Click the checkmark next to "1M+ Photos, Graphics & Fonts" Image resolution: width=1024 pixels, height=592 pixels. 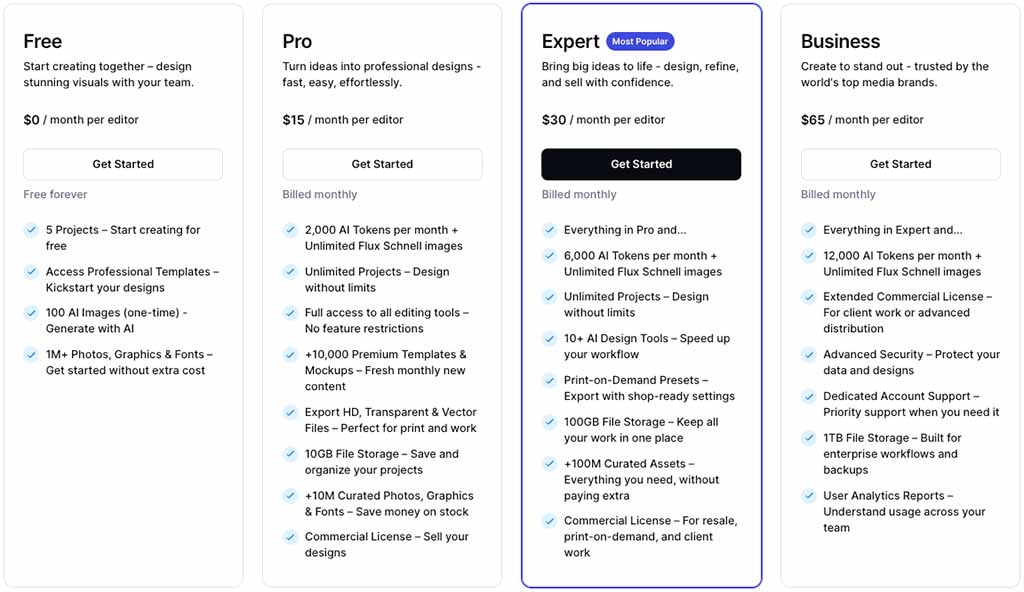click(31, 354)
